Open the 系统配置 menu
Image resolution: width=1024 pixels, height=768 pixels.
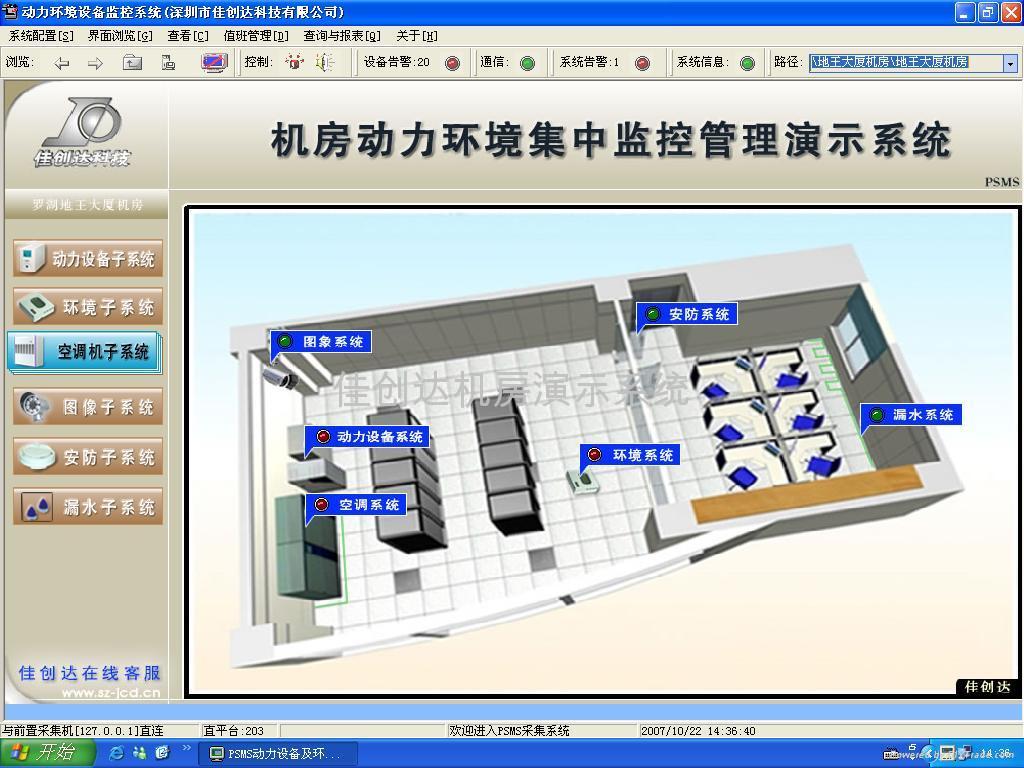click(34, 35)
